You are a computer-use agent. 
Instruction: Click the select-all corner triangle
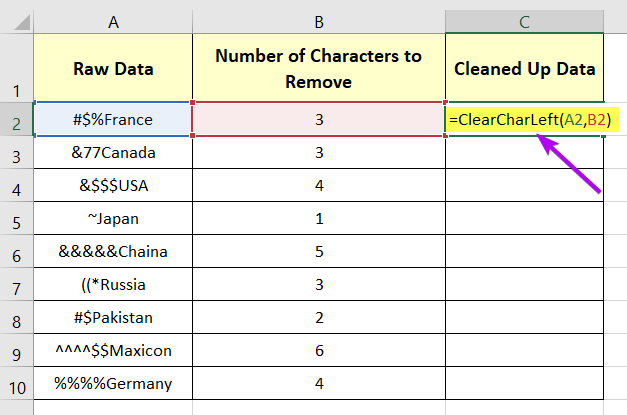tap(22, 22)
